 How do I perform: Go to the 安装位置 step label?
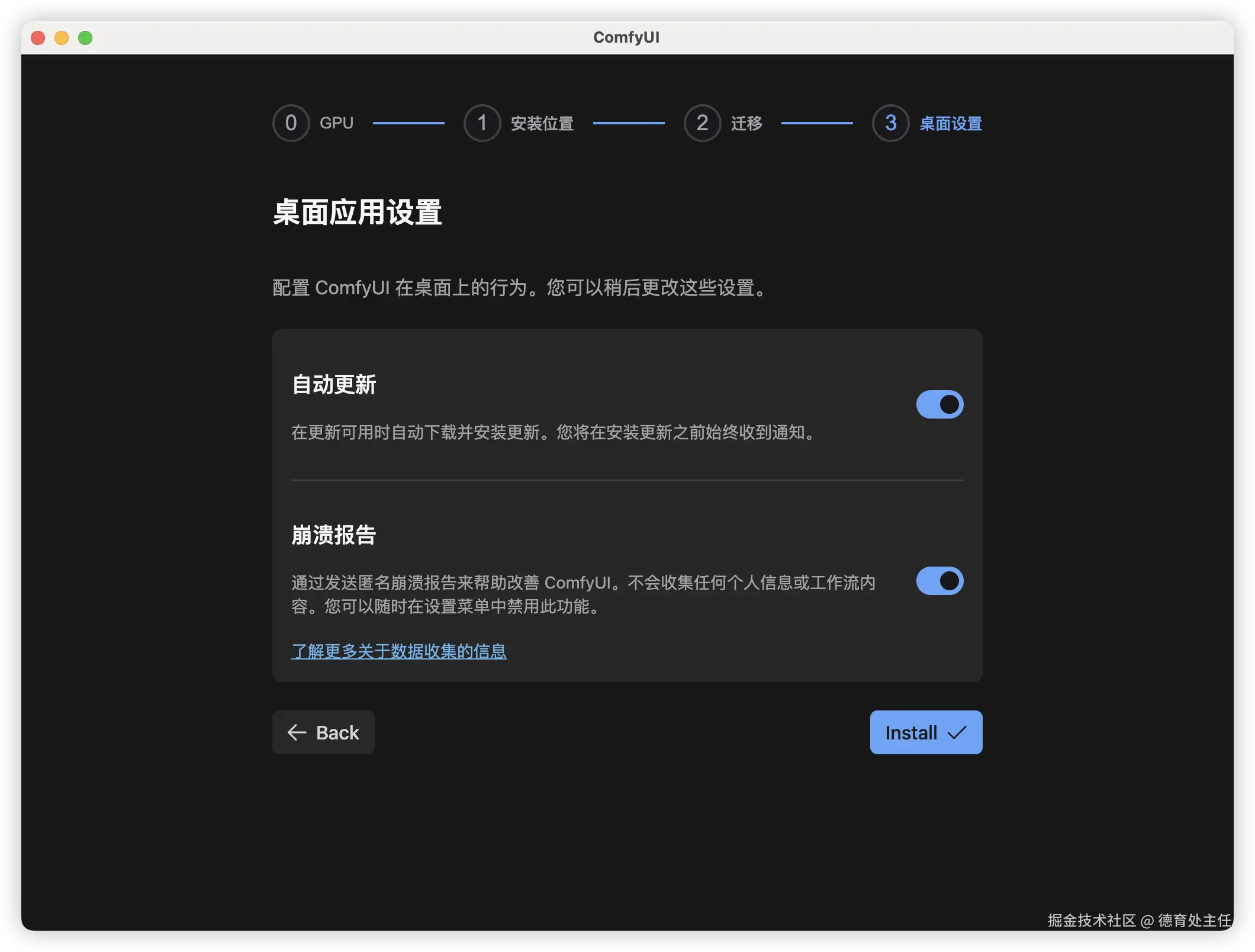(x=542, y=123)
